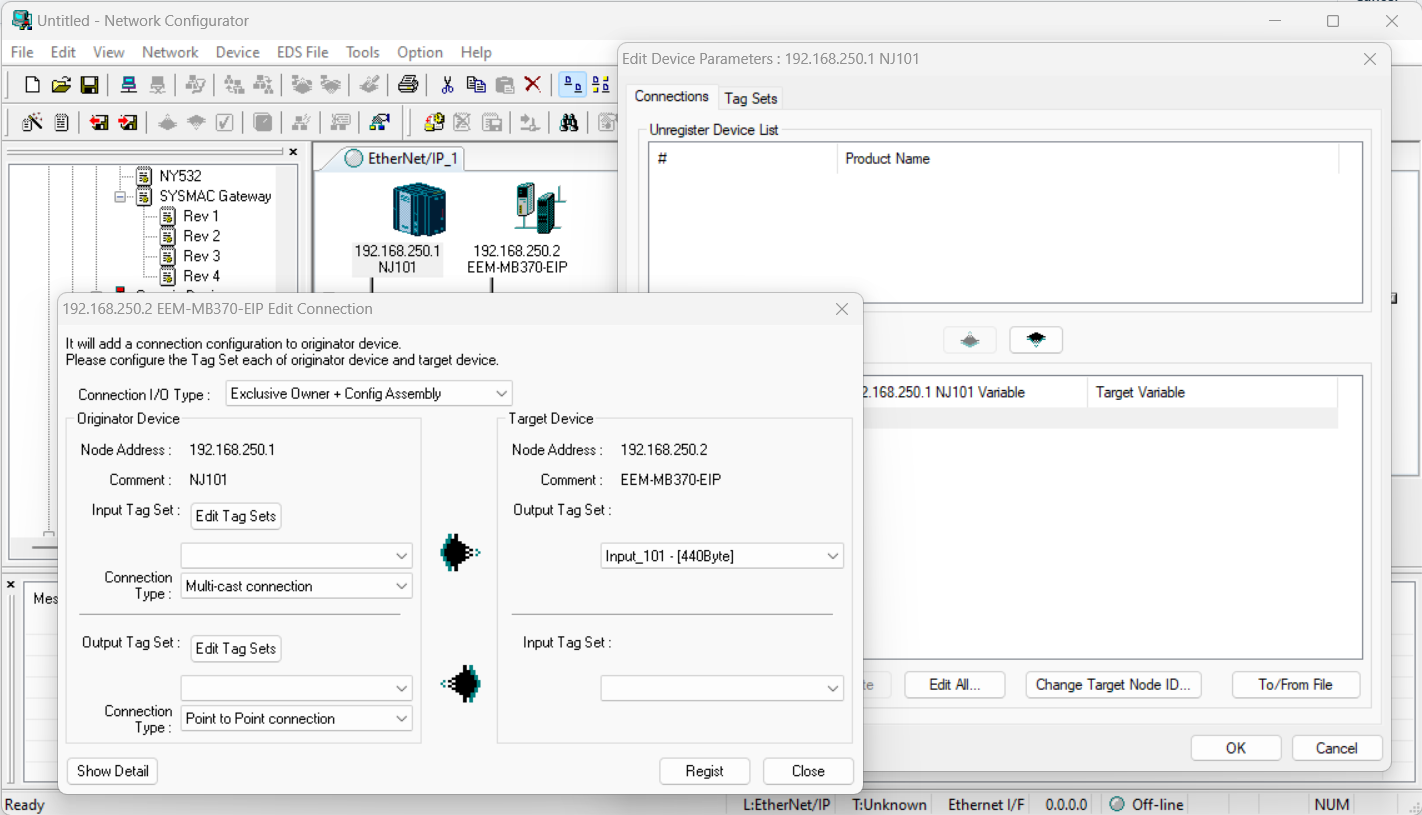Click the EDS install icon with yellow badge

pos(434,123)
